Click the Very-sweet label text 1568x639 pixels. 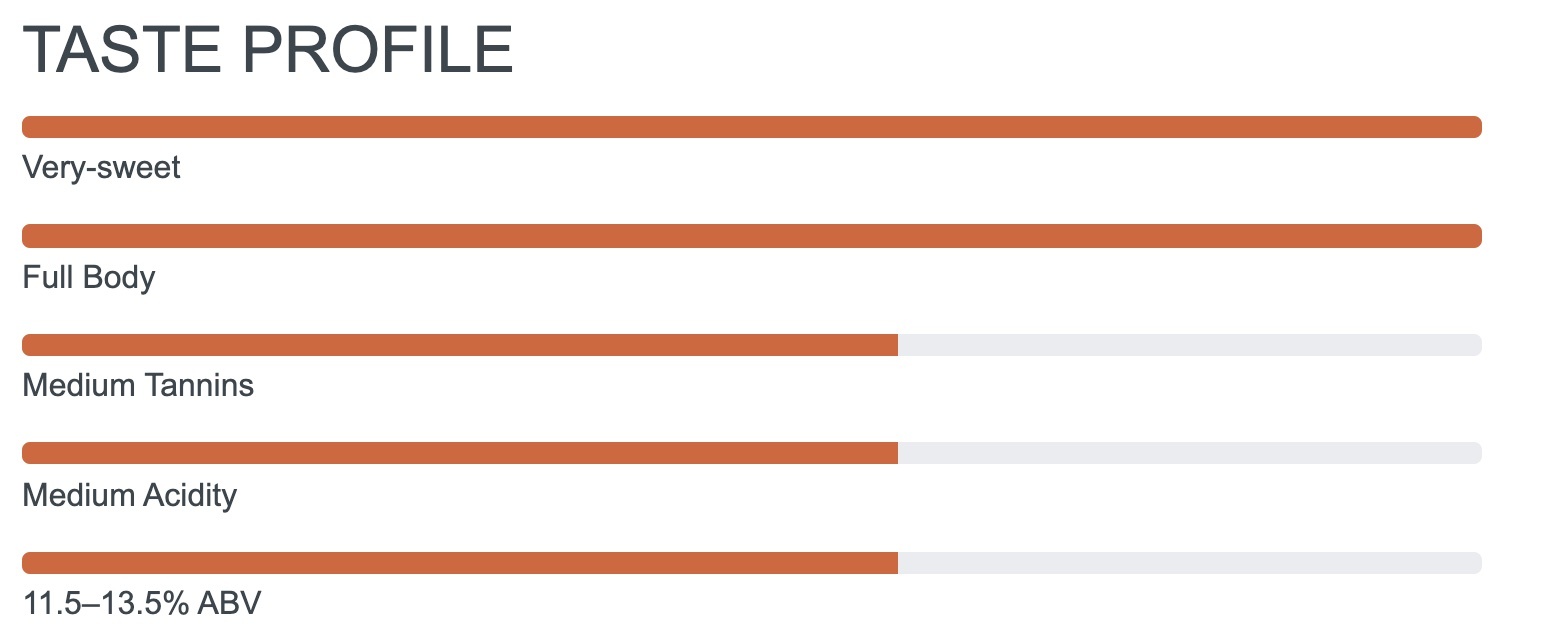[101, 167]
